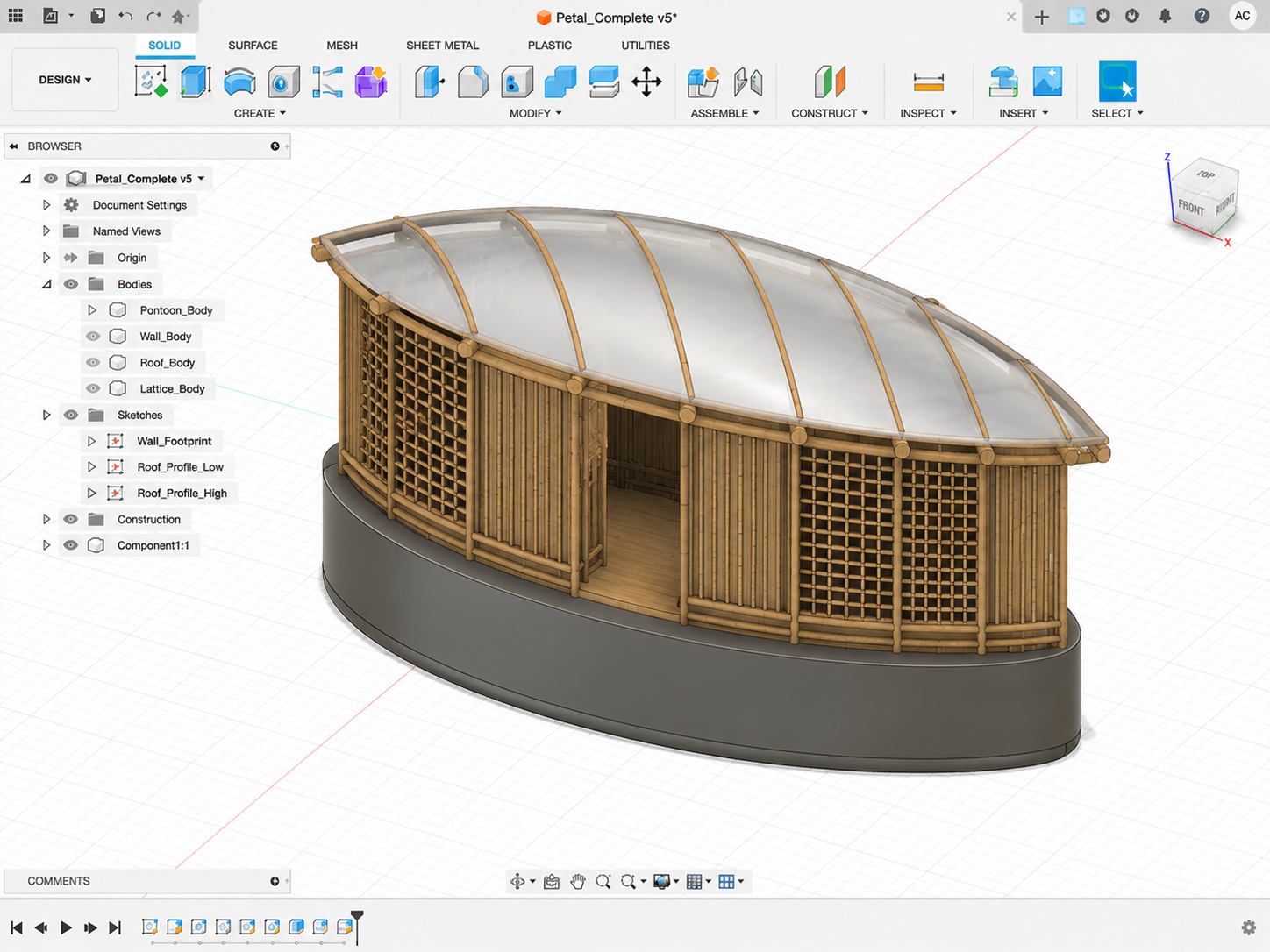Hide the Lattice_Body
The height and width of the screenshot is (952, 1270).
tap(93, 389)
